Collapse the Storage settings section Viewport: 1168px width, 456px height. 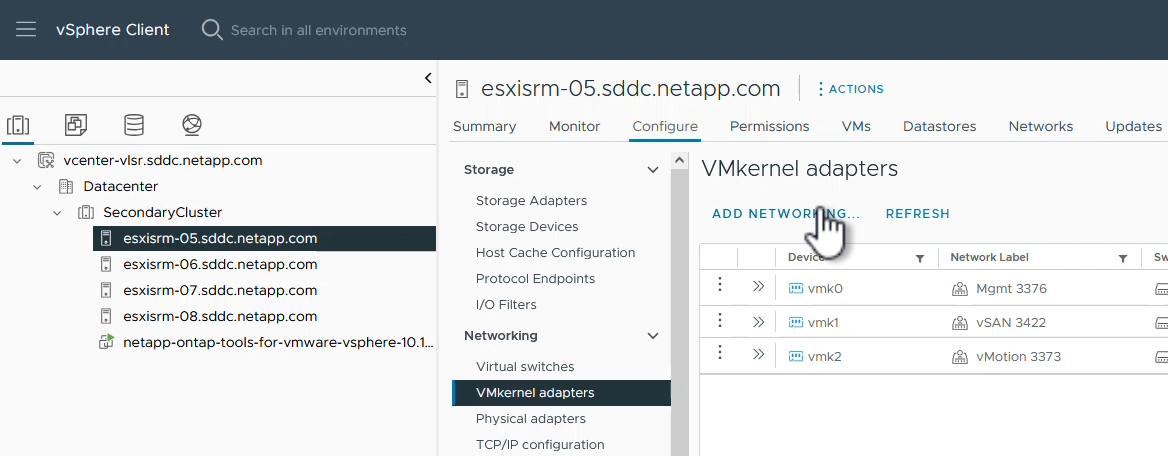coord(653,170)
